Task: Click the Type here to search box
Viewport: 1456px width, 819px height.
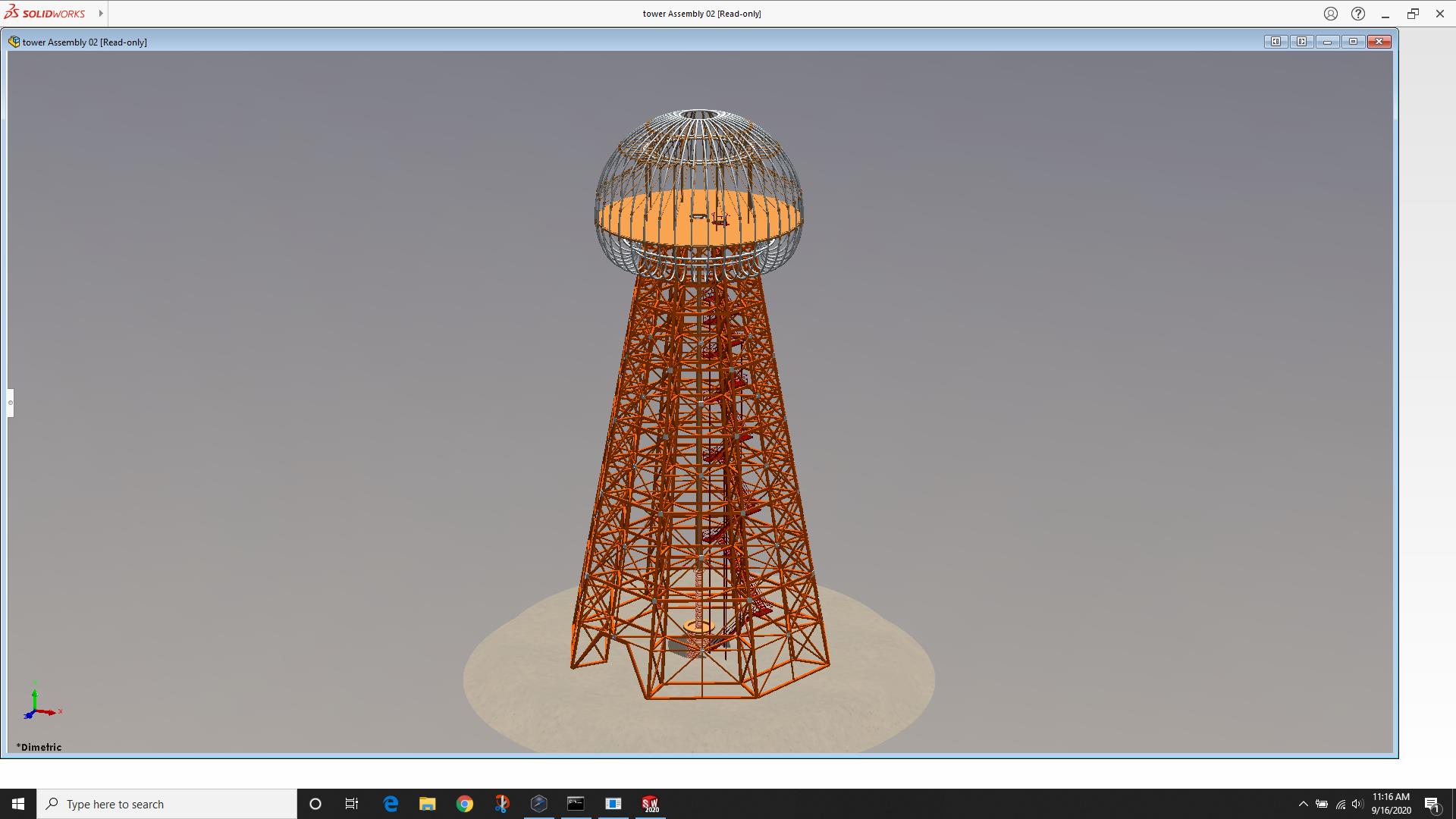Action: pos(167,804)
